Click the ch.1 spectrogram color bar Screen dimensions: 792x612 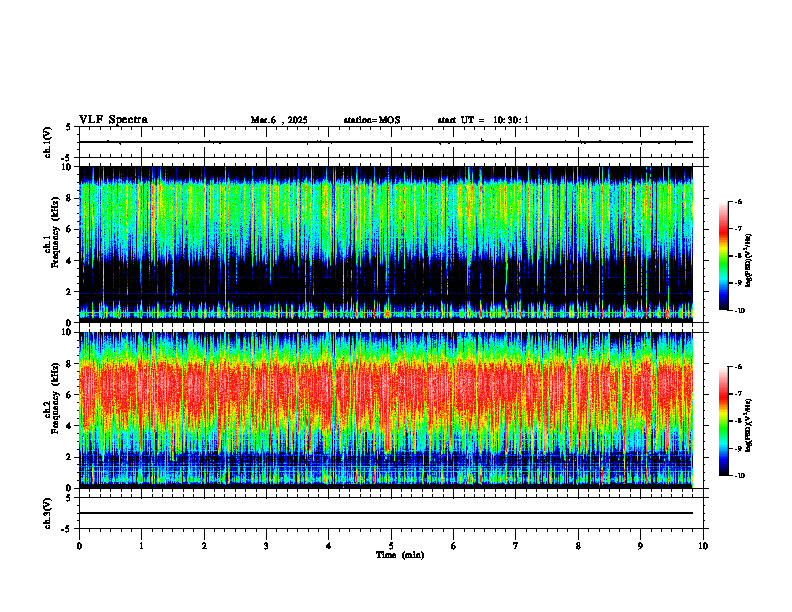(723, 256)
